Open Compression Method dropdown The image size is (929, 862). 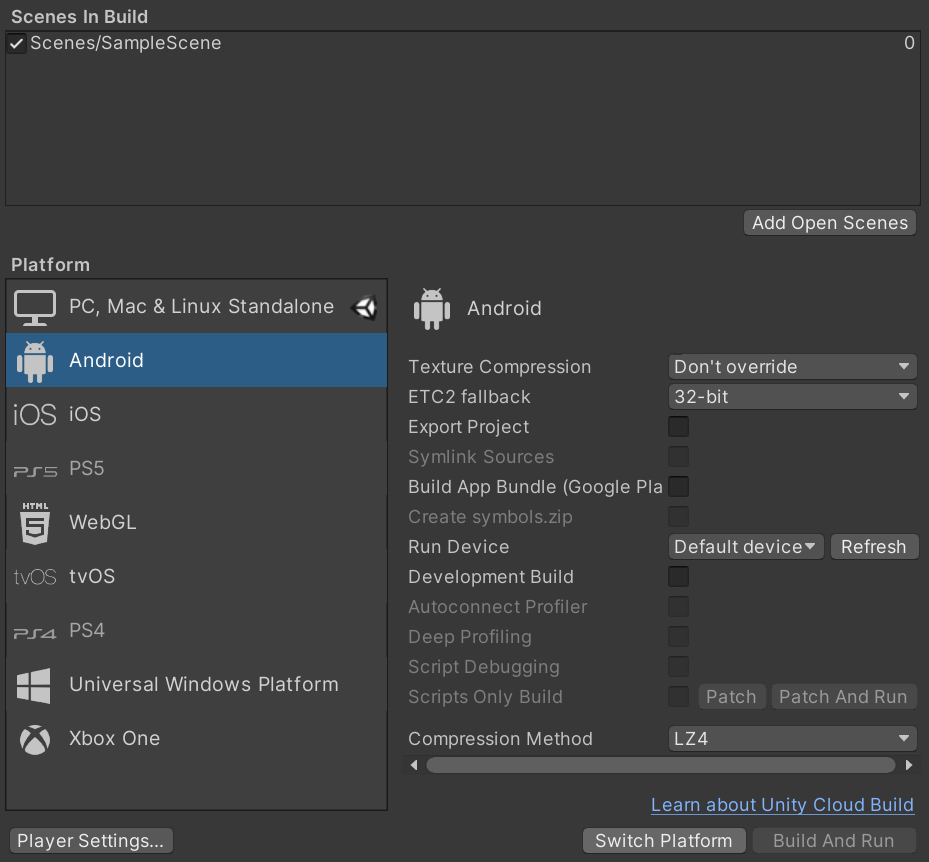click(792, 739)
